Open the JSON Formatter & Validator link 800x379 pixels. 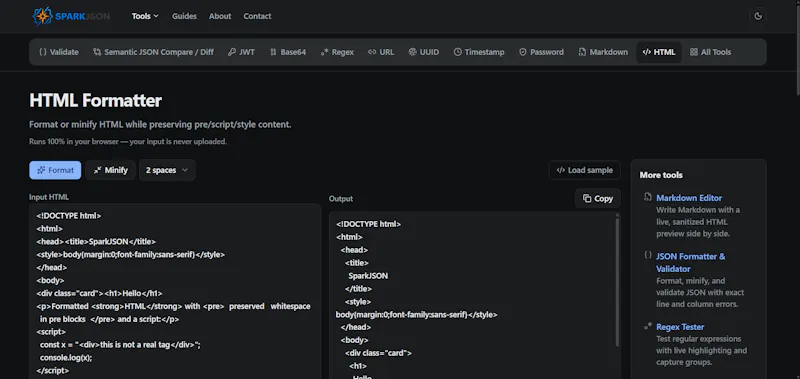(690, 263)
